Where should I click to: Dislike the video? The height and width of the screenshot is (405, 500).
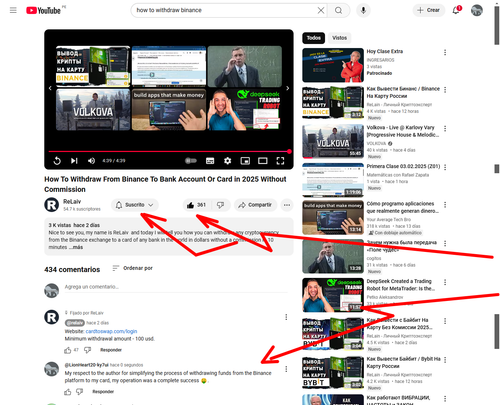[221, 205]
